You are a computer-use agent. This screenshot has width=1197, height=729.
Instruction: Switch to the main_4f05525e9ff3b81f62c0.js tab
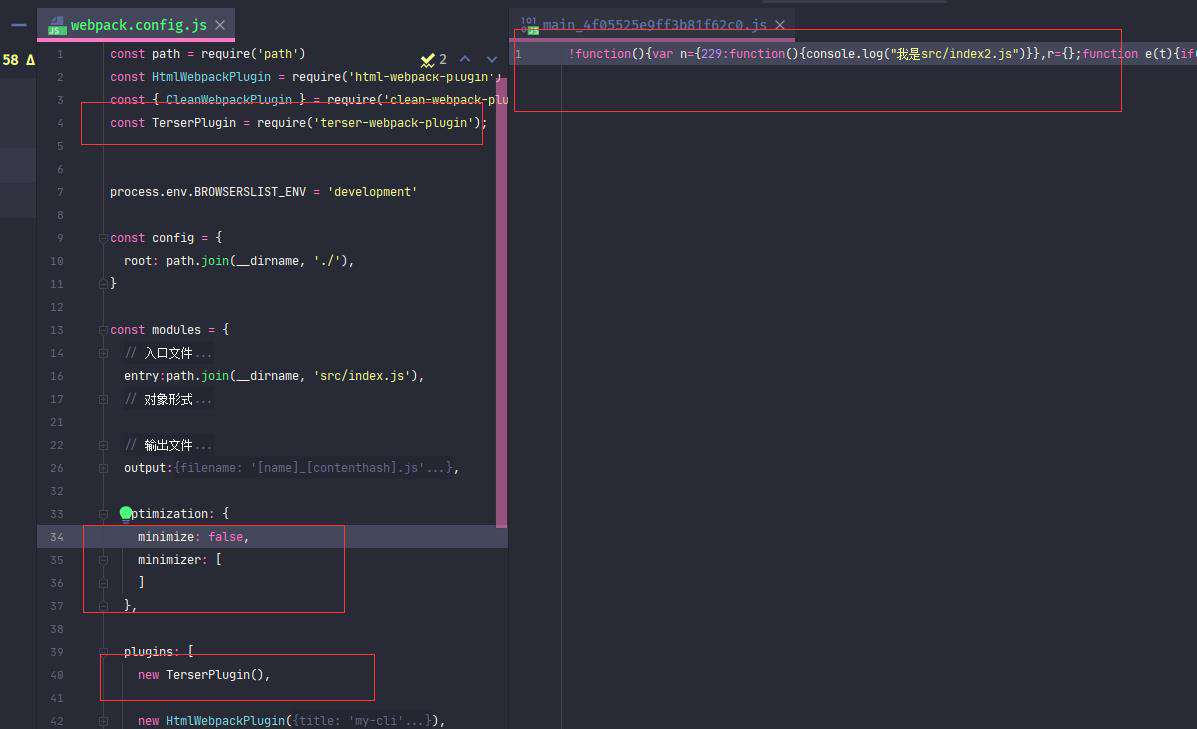coord(654,25)
